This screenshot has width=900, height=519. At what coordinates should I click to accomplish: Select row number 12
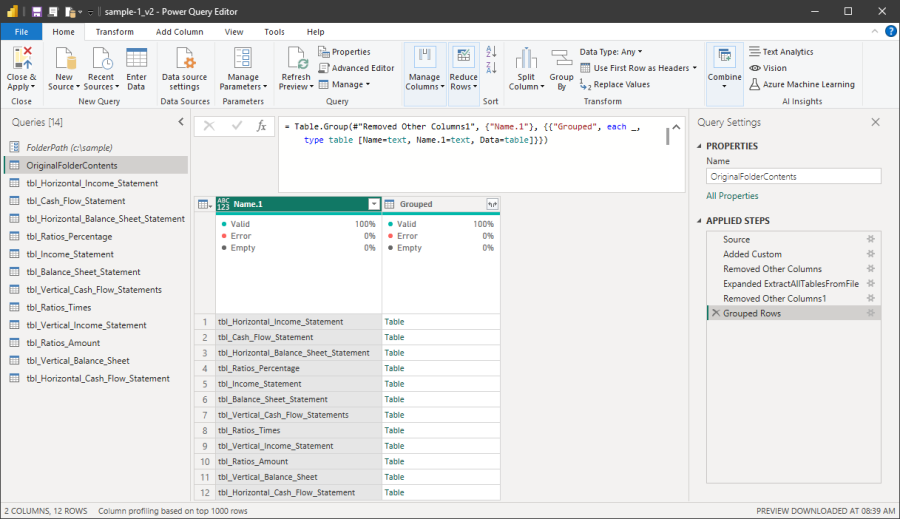205,493
